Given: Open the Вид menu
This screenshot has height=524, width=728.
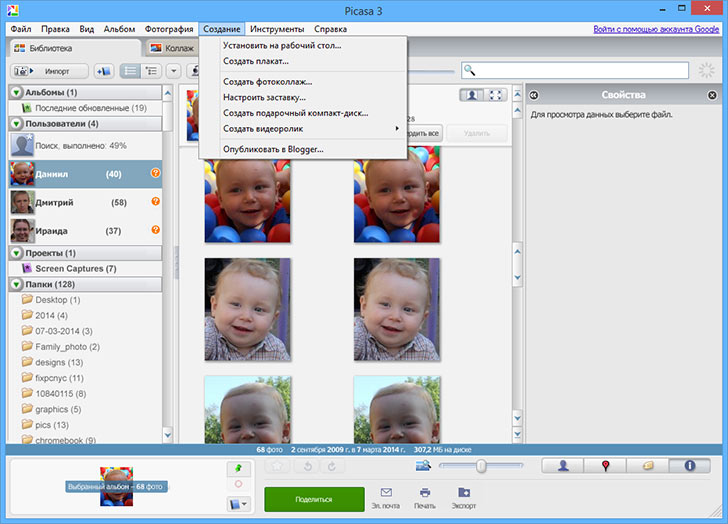Looking at the screenshot, I should [86, 29].
